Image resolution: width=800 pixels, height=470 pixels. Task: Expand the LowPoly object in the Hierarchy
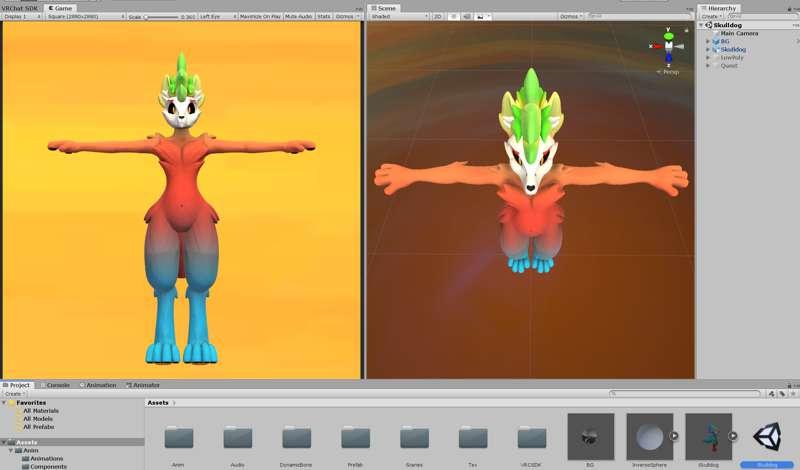pyautogui.click(x=708, y=58)
